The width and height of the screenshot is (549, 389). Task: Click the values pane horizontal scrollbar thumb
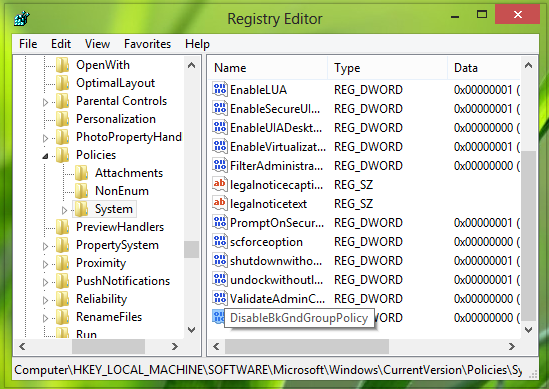(x=307, y=347)
